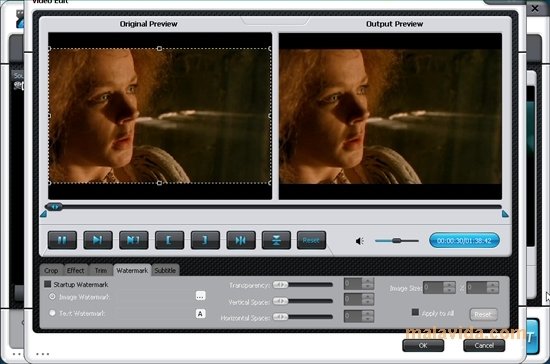The image size is (550, 364).
Task: Enable the Startup Watermark checkbox
Action: [48, 284]
